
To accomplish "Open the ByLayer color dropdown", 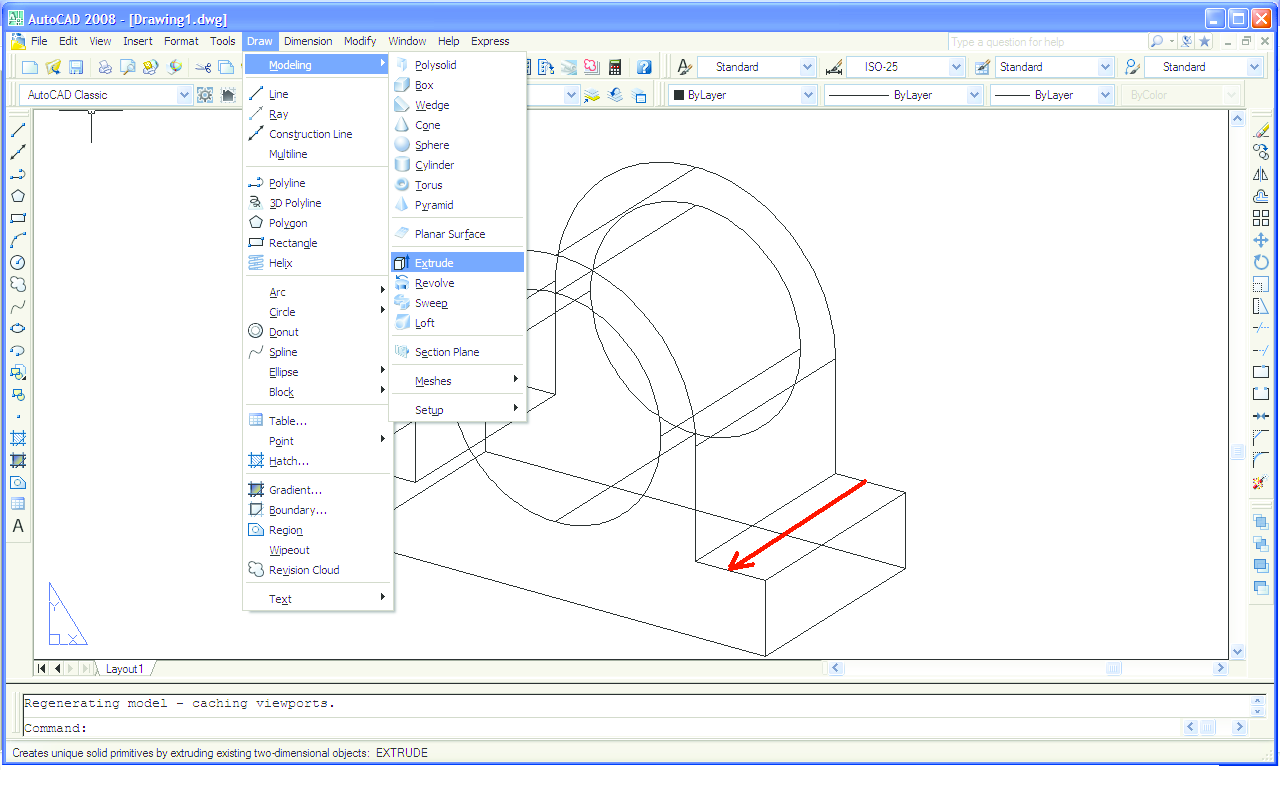I will [x=808, y=95].
